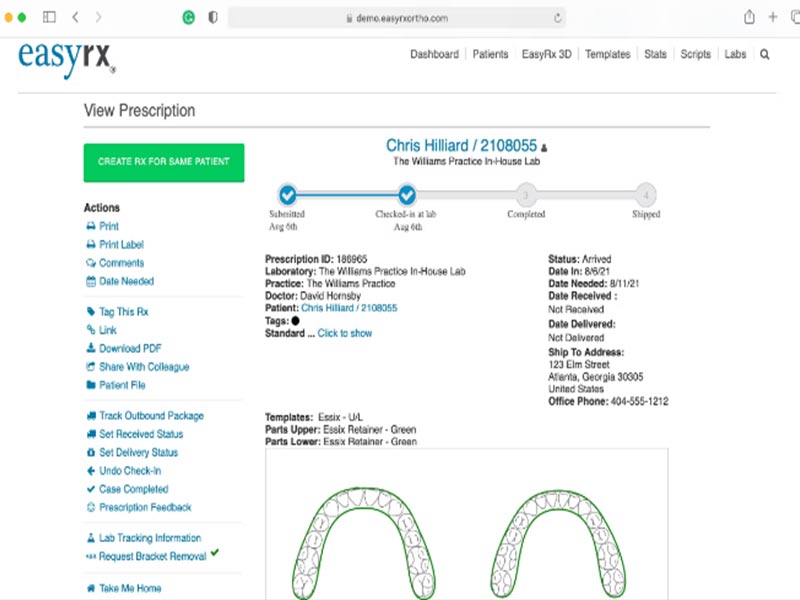Viewport: 800px width, 600px height.
Task: Click the Grammarly extension icon
Action: pyautogui.click(x=189, y=18)
